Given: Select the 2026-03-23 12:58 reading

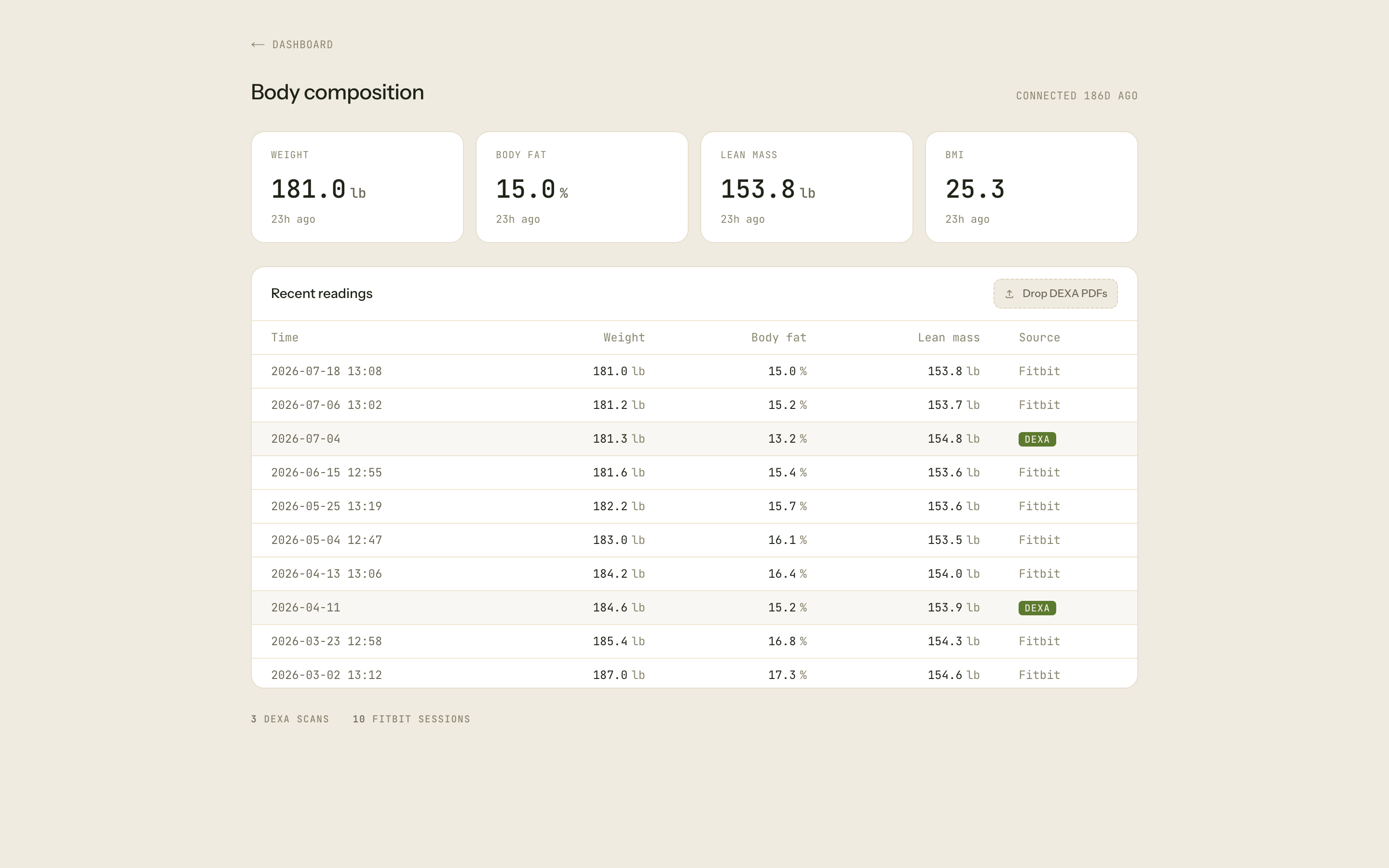Looking at the screenshot, I should 694,641.
